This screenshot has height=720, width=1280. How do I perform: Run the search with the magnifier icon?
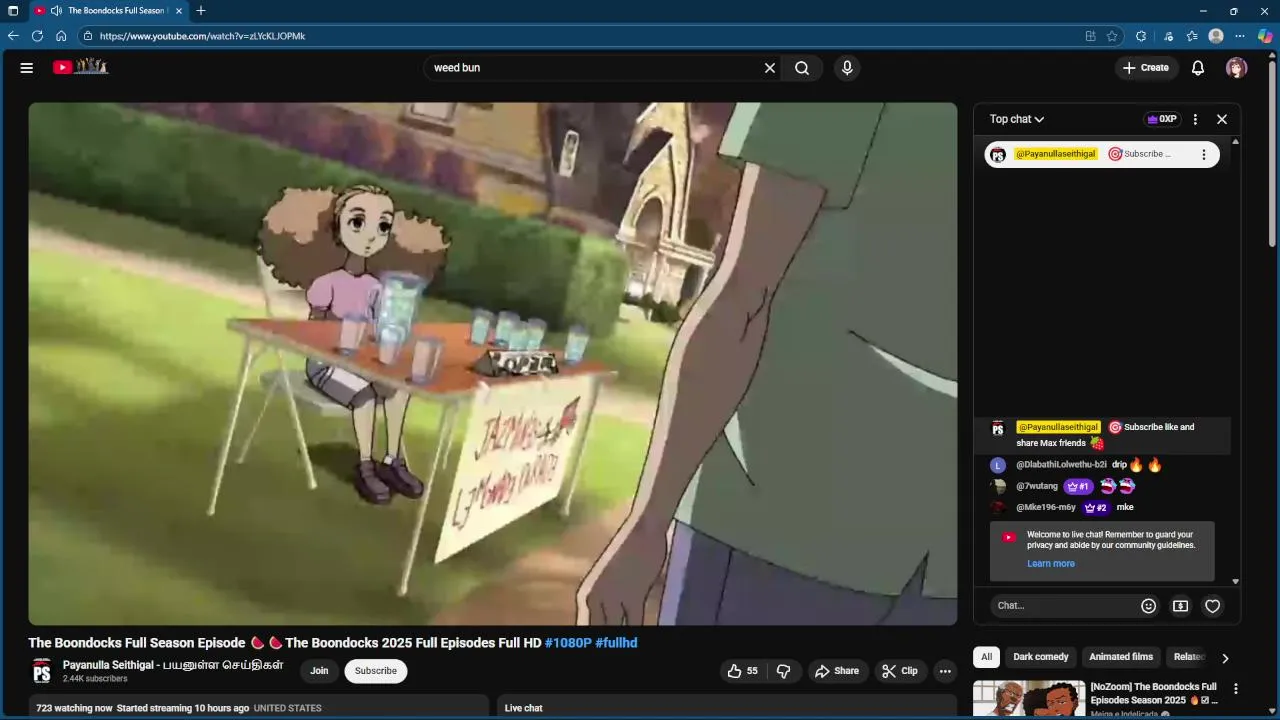802,68
